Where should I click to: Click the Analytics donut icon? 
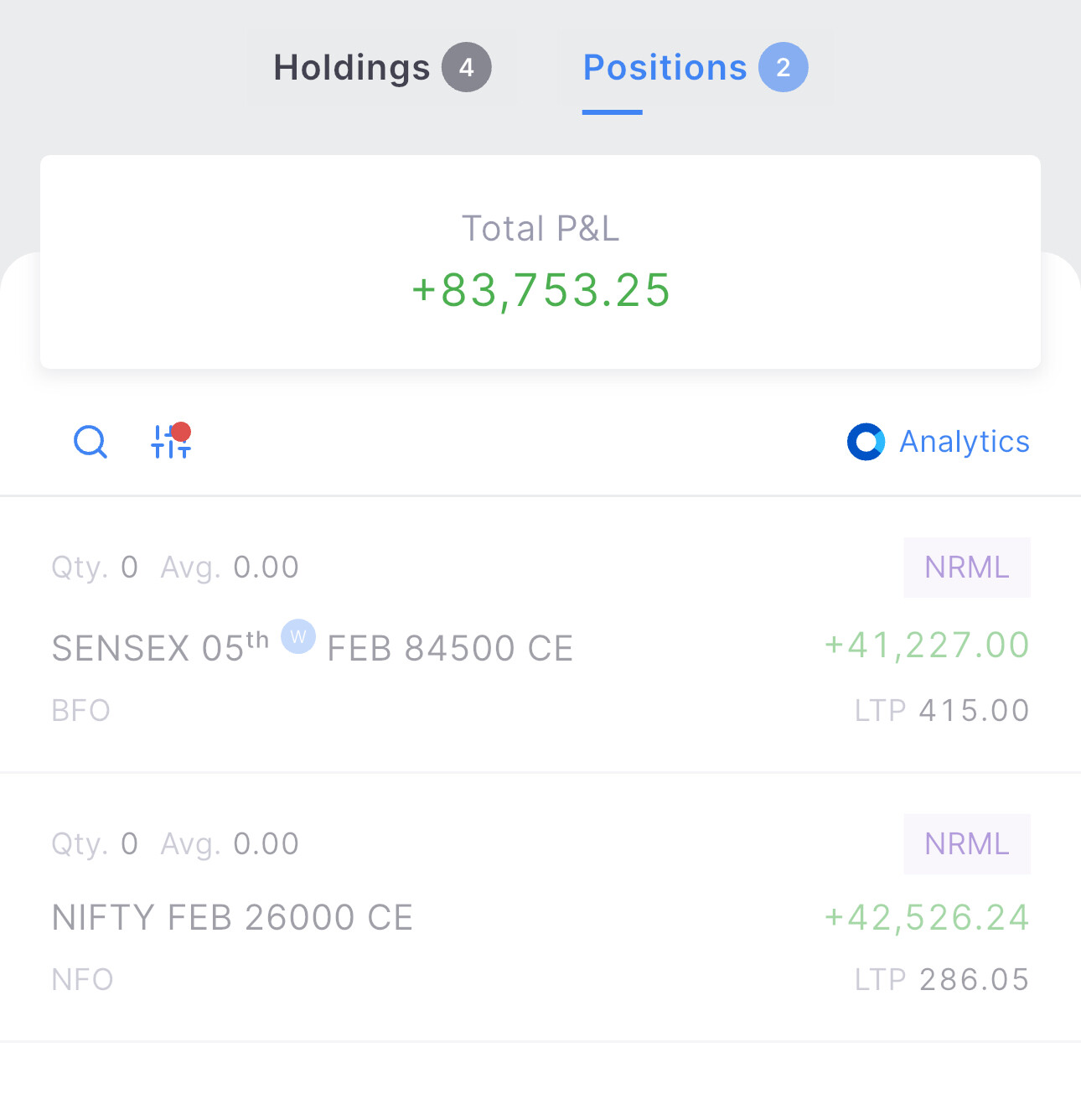coord(866,442)
